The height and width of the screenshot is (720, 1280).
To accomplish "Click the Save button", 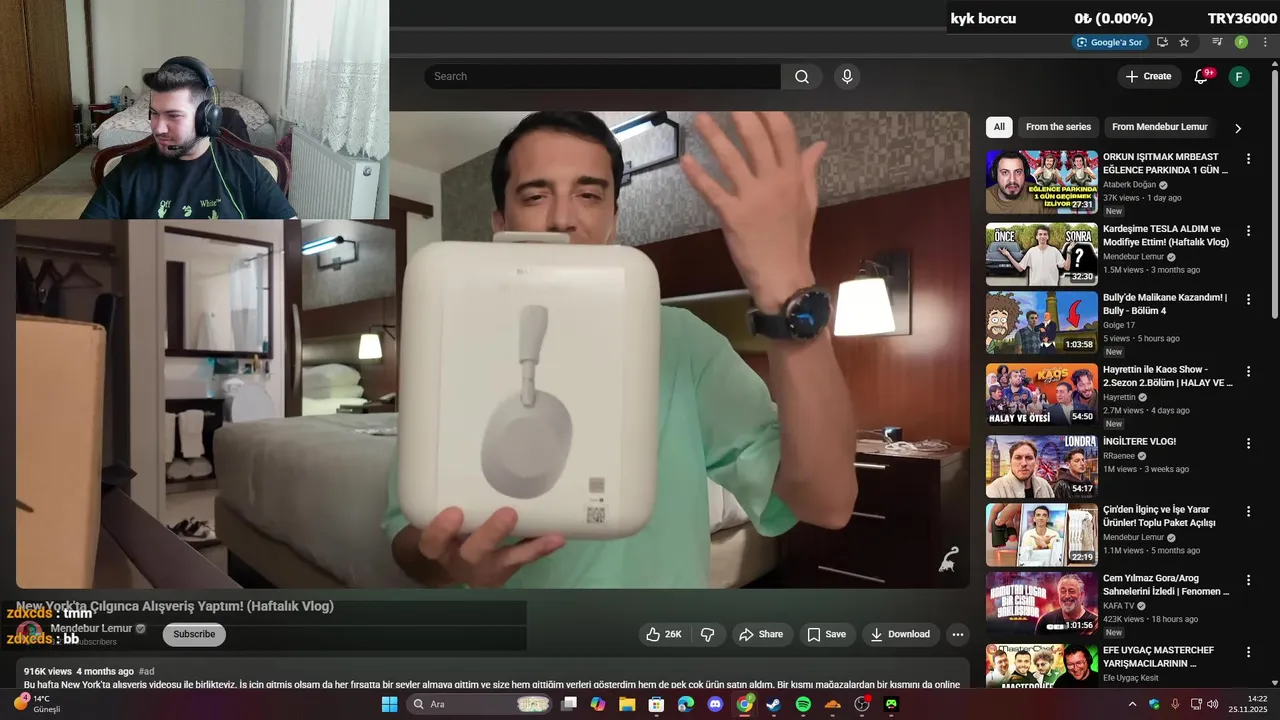I will 827,634.
